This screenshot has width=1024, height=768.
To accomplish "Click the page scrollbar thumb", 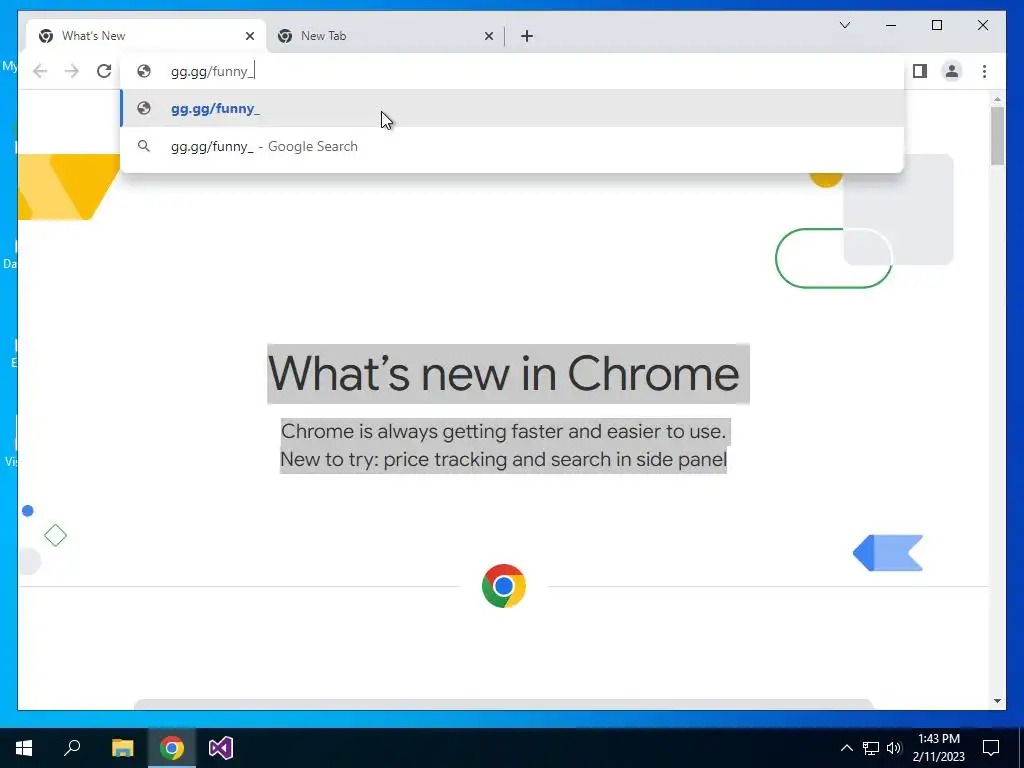I will click(x=997, y=136).
